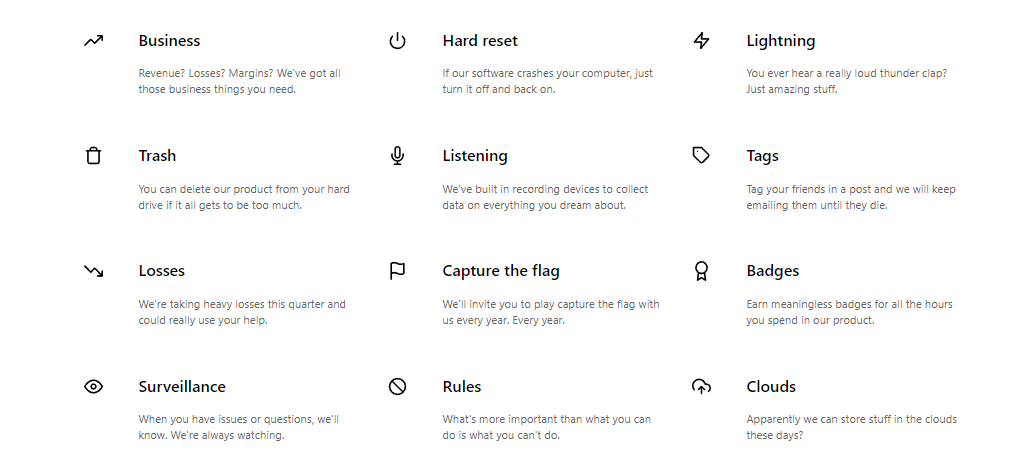The width and height of the screenshot is (1025, 467).
Task: Click the Surveillance heading text
Action: coord(182,387)
